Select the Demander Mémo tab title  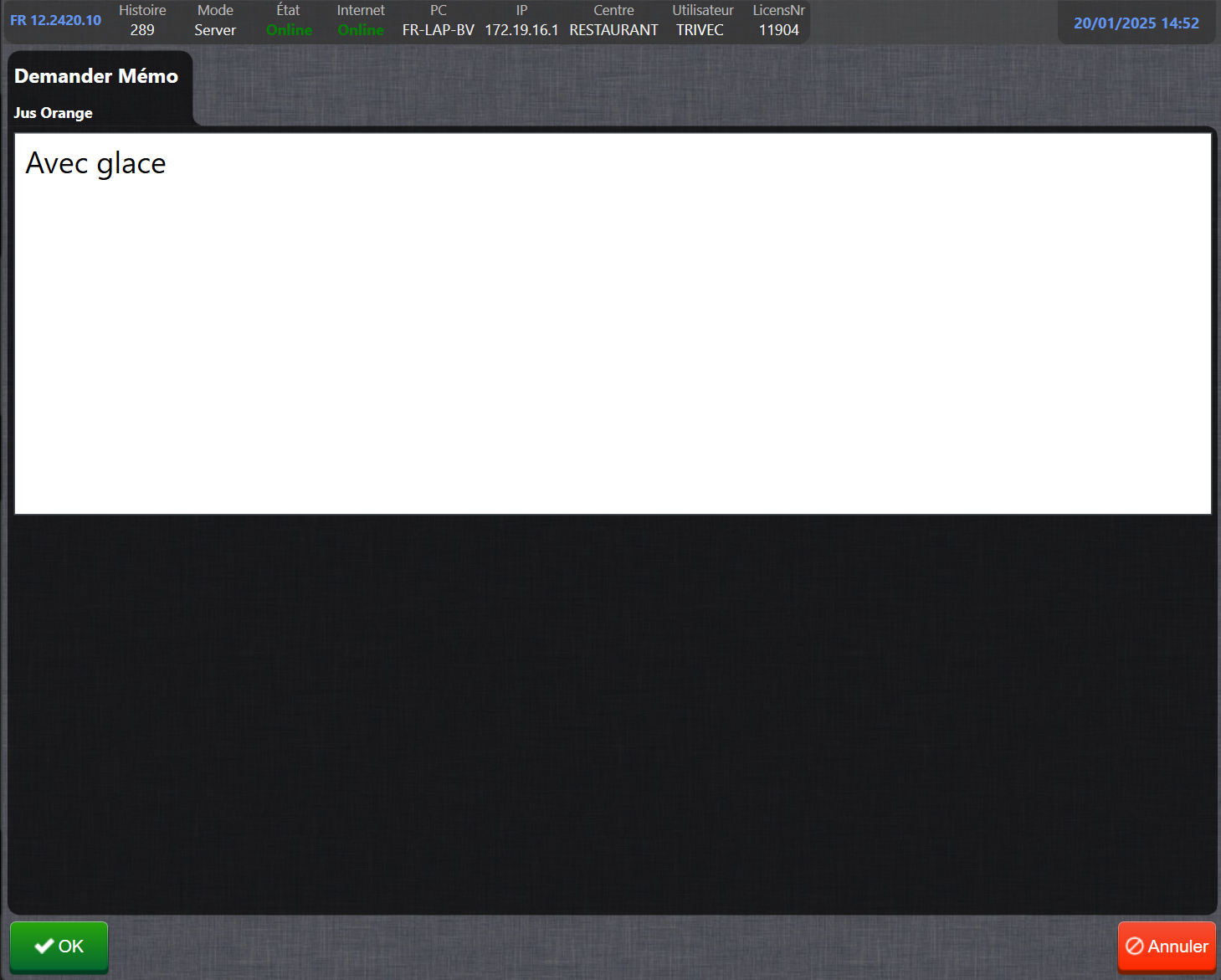click(96, 76)
